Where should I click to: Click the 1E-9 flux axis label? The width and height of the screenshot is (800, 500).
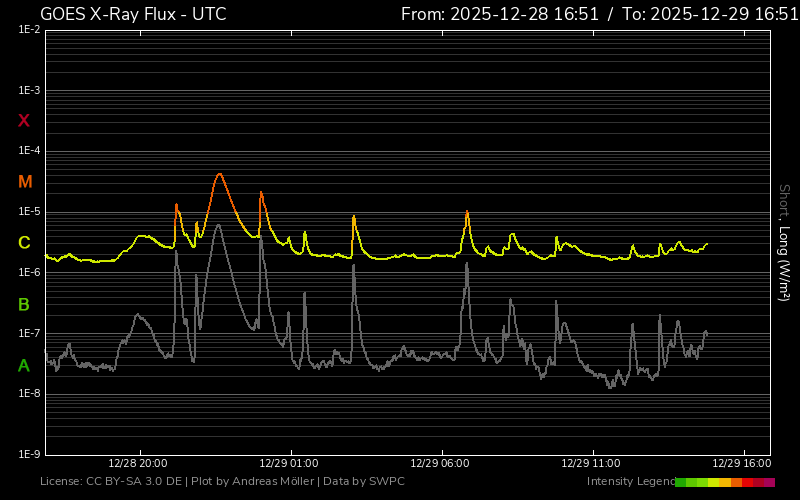coord(29,454)
